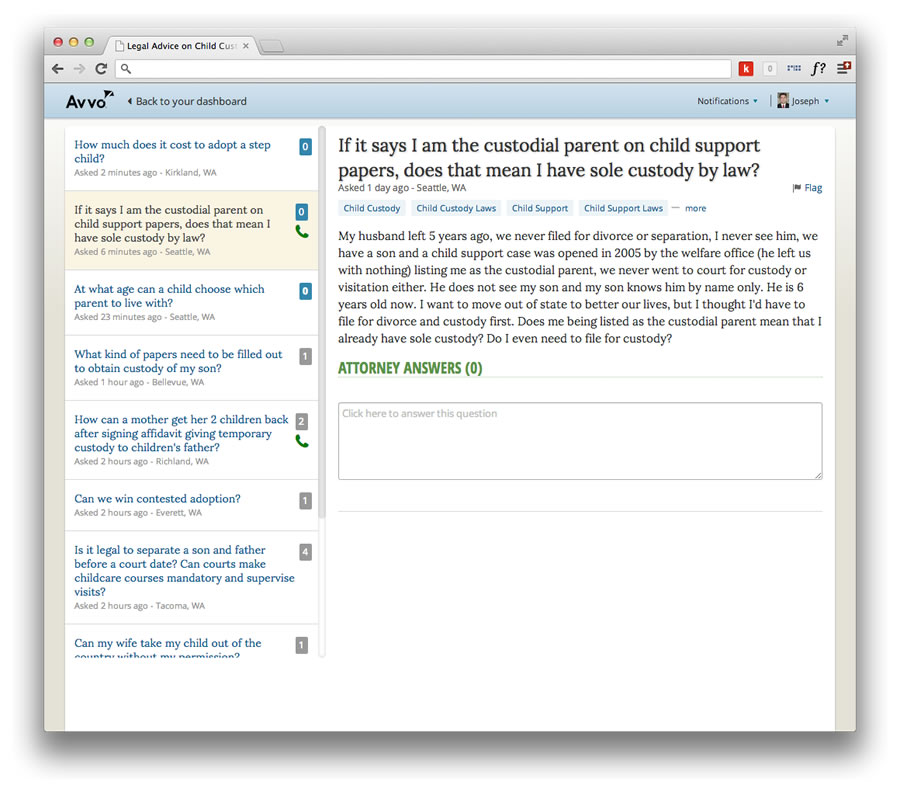The height and width of the screenshot is (792, 900).
Task: Close the Legal Advice browser tab
Action: pyautogui.click(x=246, y=45)
